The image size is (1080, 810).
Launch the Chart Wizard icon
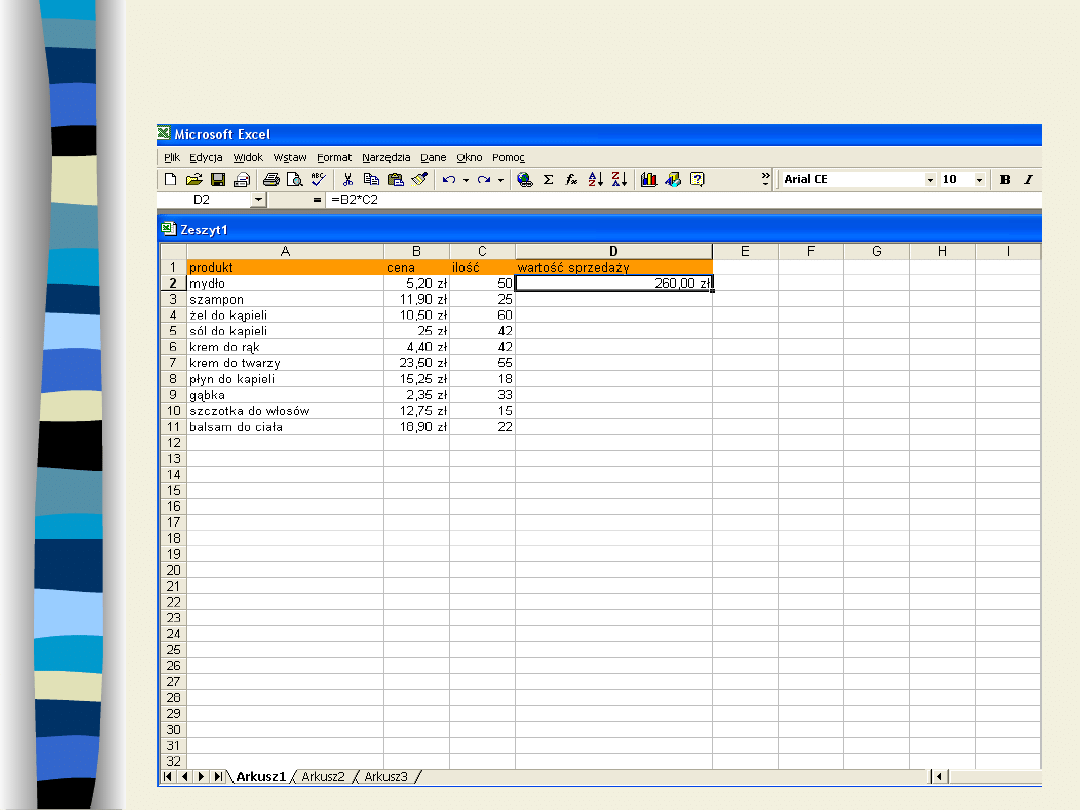[649, 180]
